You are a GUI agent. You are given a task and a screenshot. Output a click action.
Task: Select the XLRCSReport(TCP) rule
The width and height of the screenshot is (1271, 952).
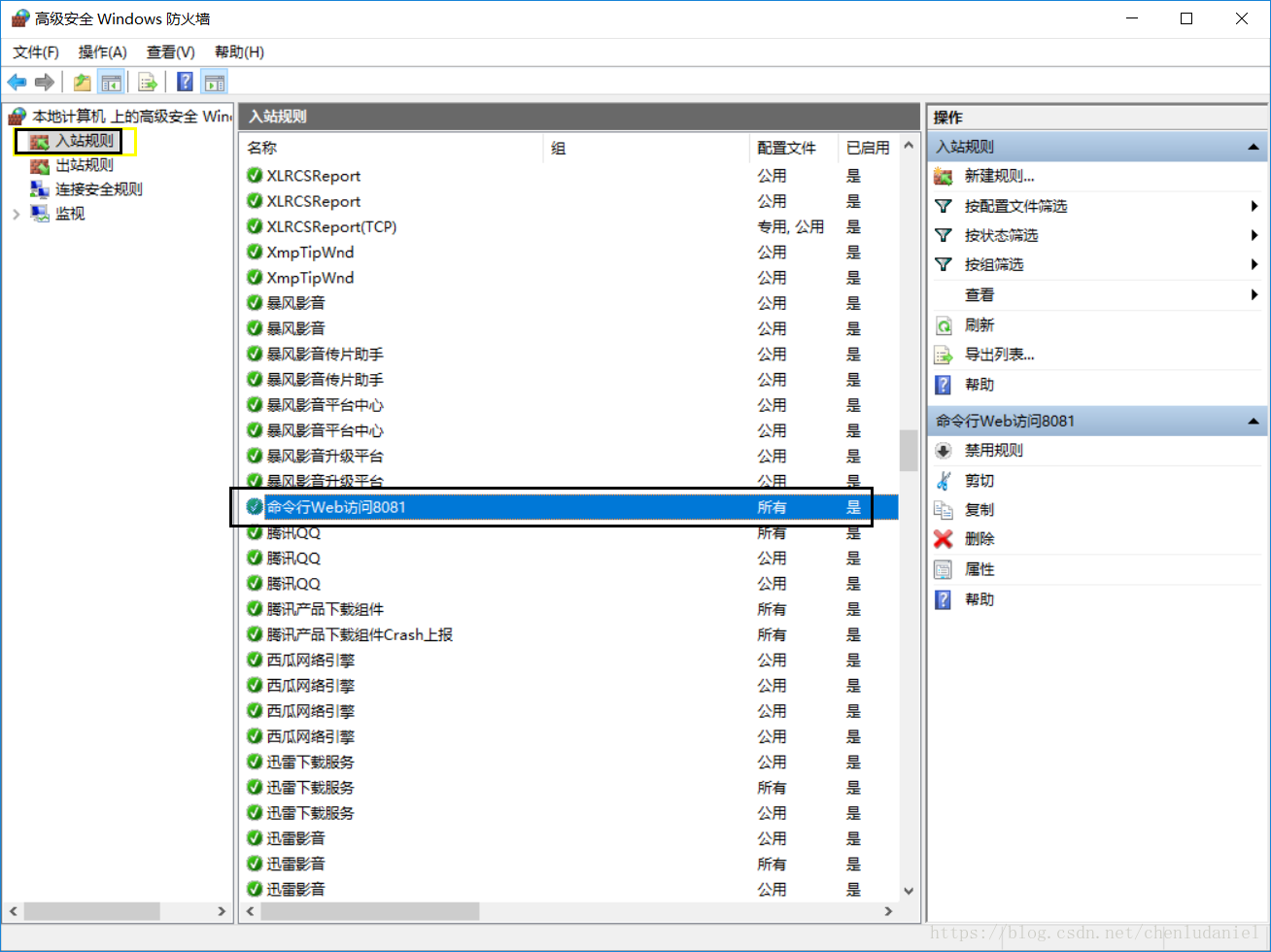tap(331, 226)
